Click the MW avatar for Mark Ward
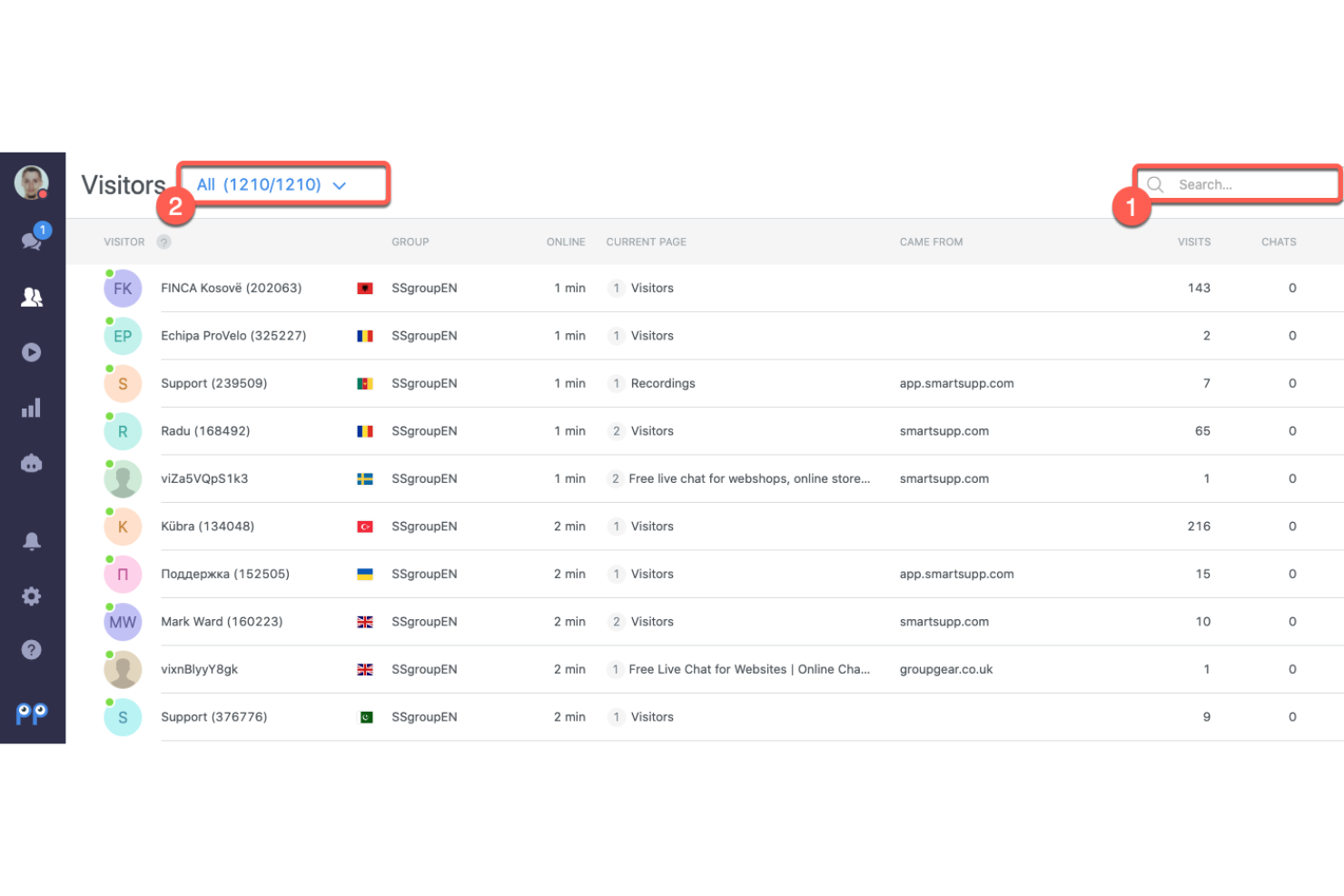1344x896 pixels. [x=123, y=622]
